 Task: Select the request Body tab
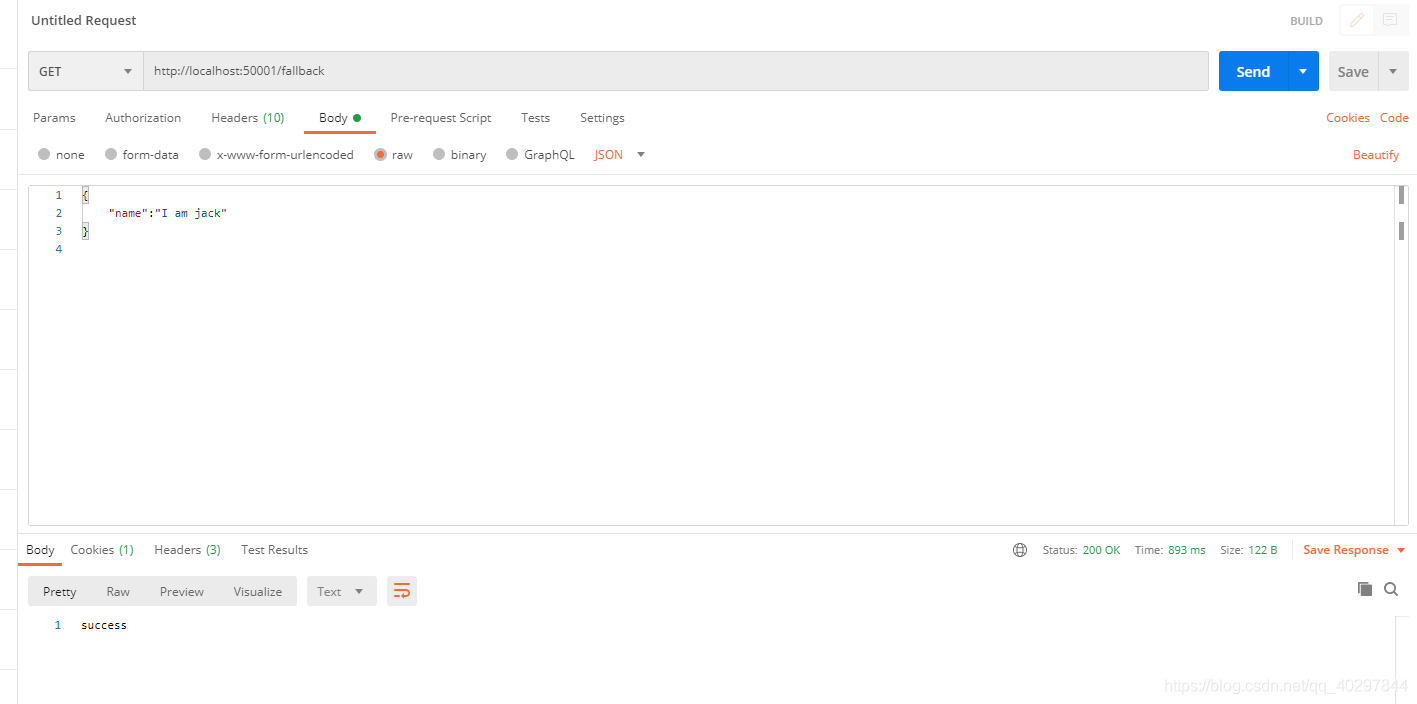click(340, 117)
